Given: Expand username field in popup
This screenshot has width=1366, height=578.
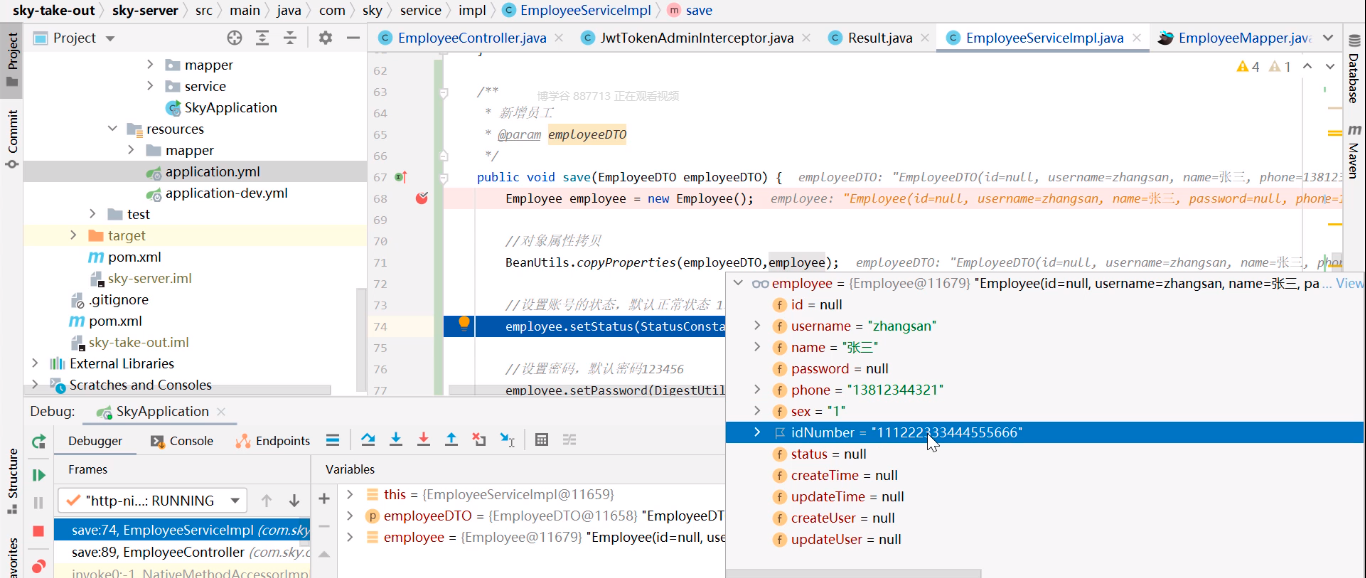Looking at the screenshot, I should [x=757, y=326].
